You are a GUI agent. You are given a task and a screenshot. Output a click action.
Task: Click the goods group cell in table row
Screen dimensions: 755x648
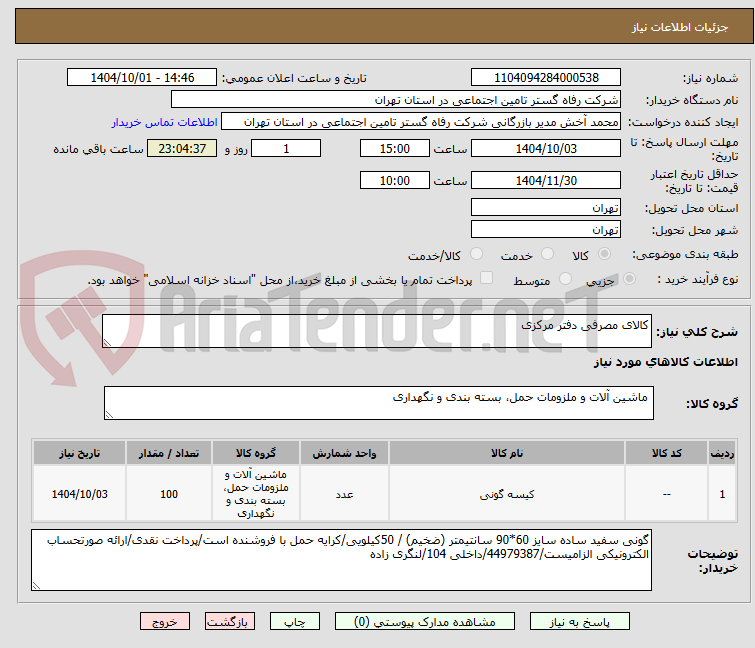click(x=256, y=494)
